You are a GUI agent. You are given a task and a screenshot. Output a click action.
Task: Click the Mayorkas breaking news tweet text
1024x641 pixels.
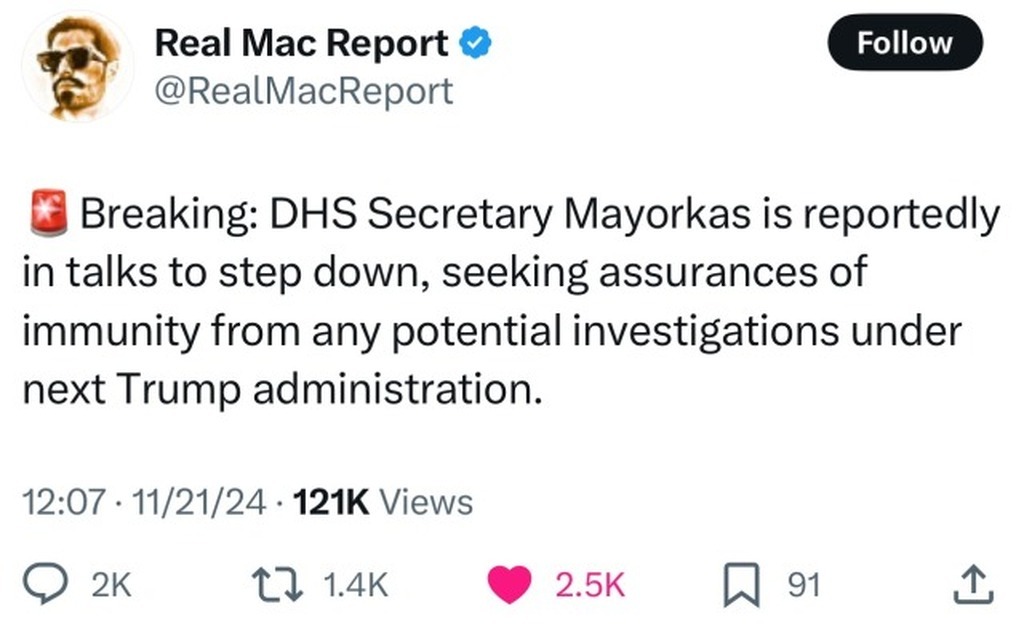[x=511, y=300]
